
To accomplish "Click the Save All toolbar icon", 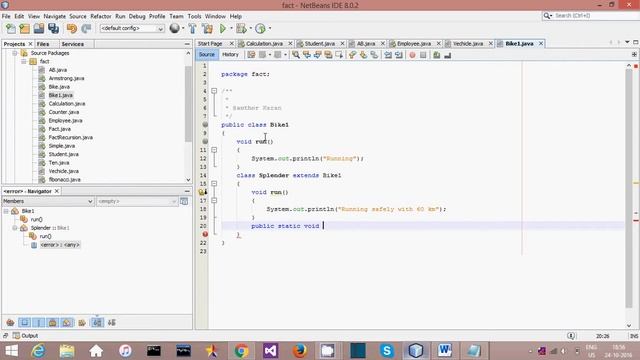I will tap(53, 28).
